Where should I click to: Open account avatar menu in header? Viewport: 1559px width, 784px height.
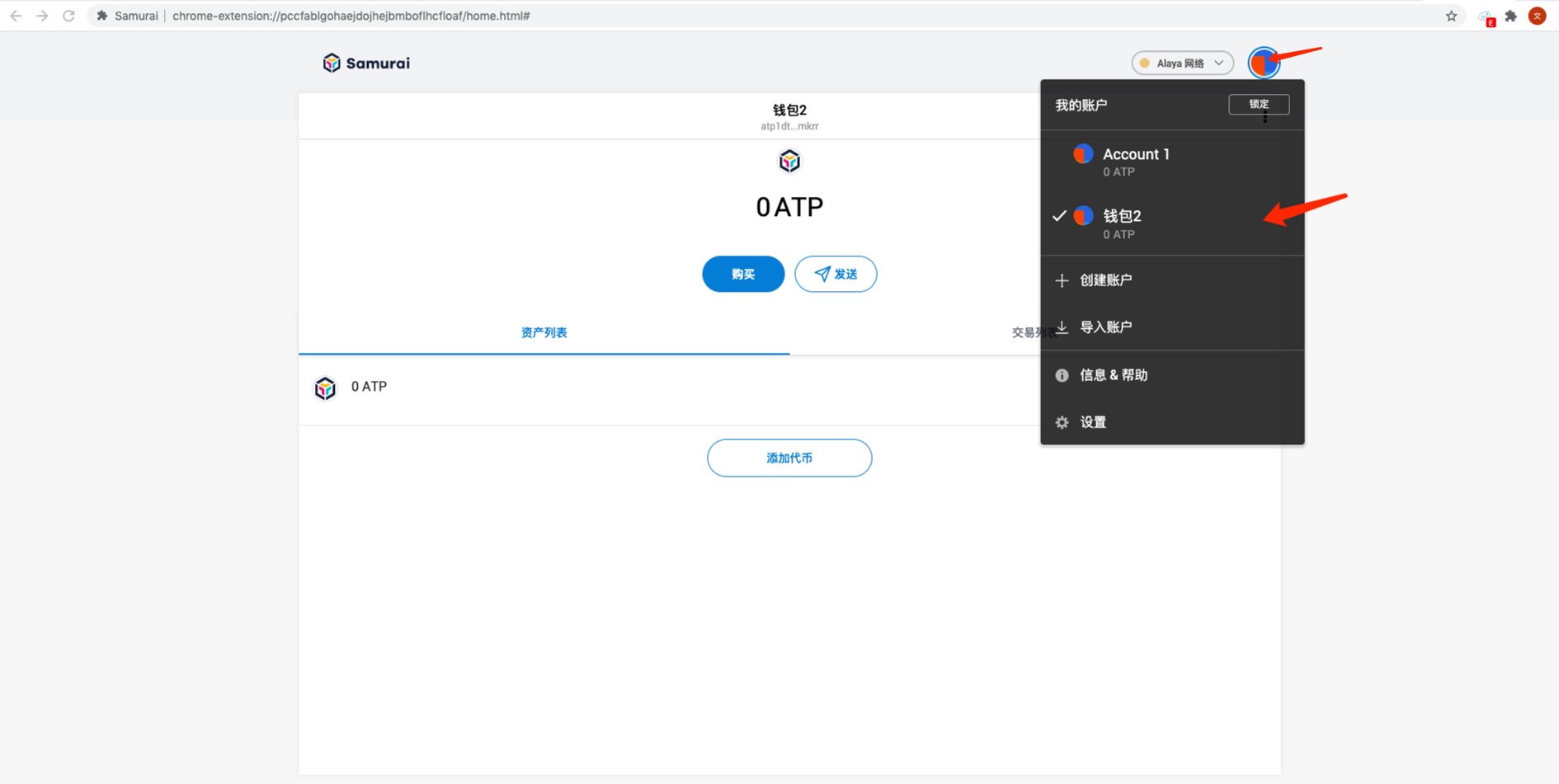(x=1262, y=63)
